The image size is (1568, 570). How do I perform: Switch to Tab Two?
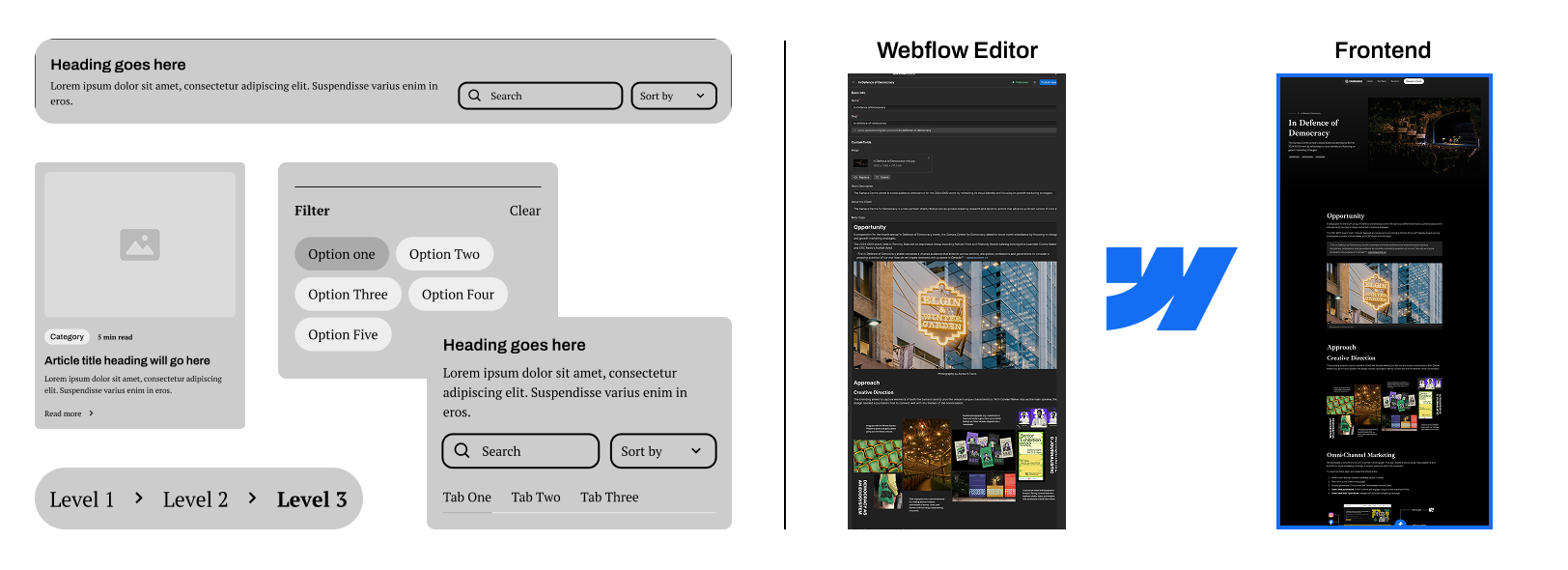536,498
